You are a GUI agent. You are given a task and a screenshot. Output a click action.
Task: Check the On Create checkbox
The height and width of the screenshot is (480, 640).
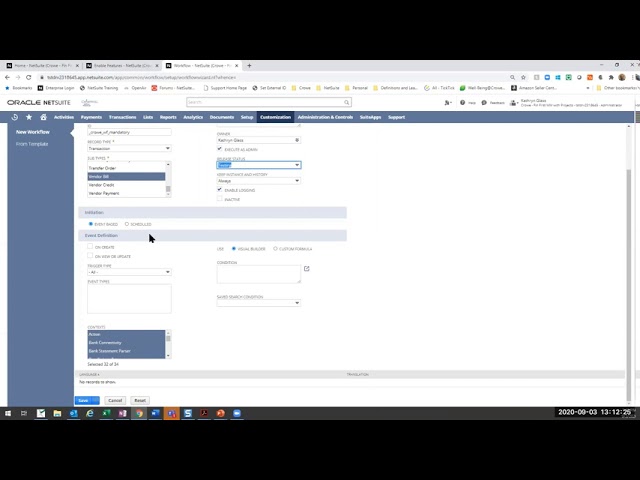[x=90, y=247]
